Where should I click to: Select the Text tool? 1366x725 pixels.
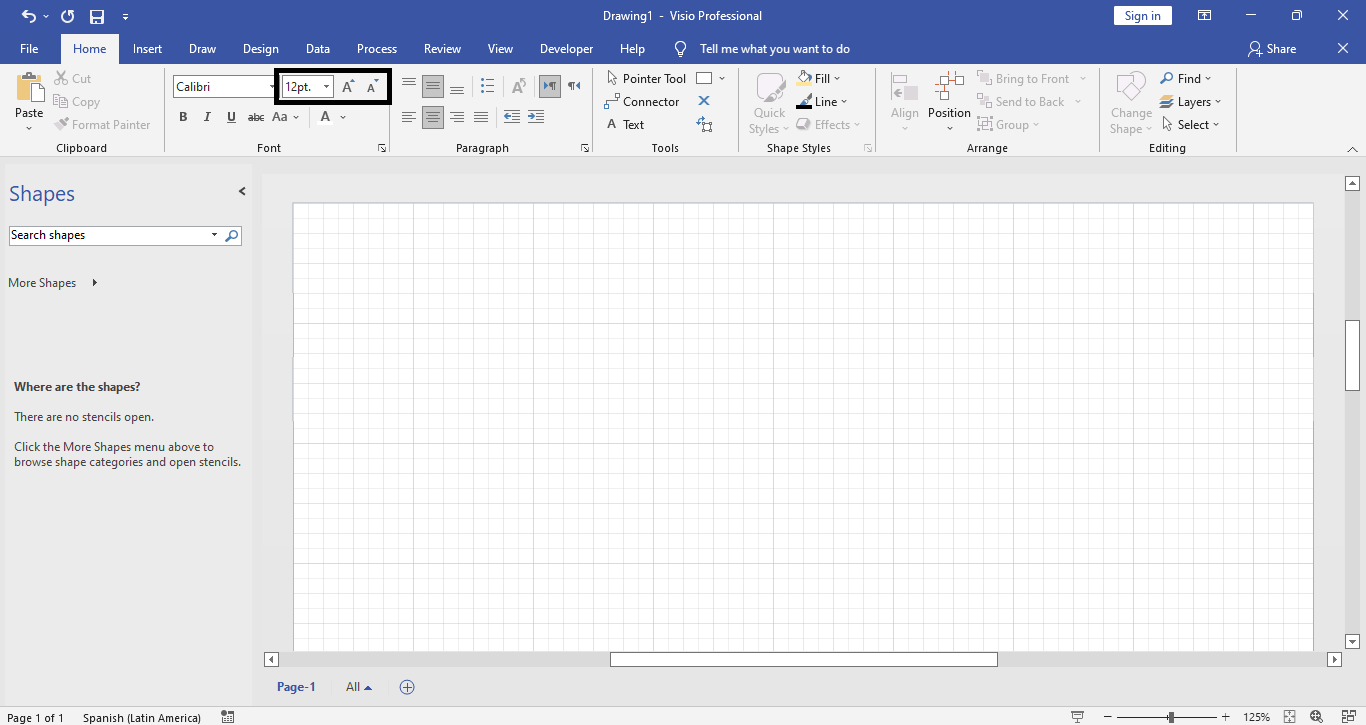coord(625,125)
